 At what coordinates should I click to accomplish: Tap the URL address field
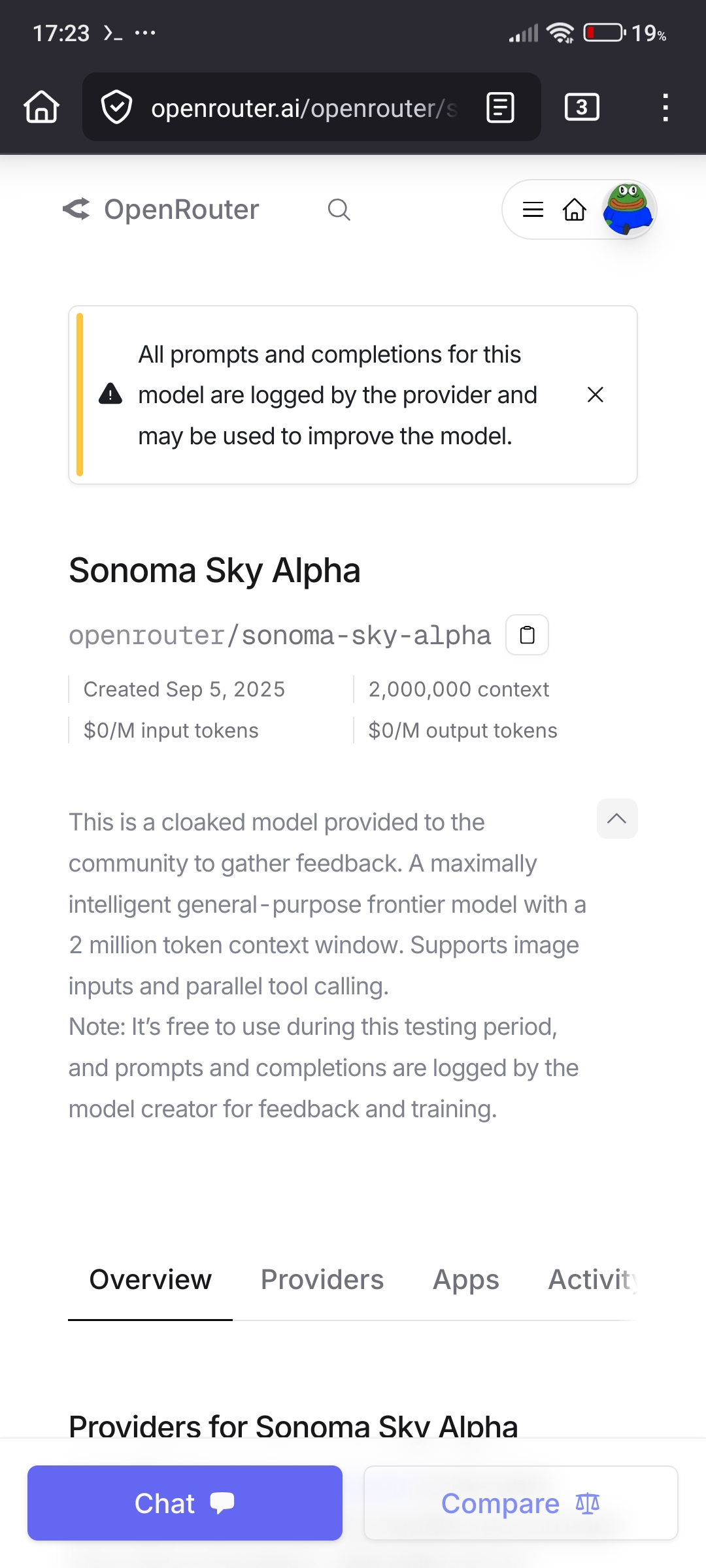point(304,107)
